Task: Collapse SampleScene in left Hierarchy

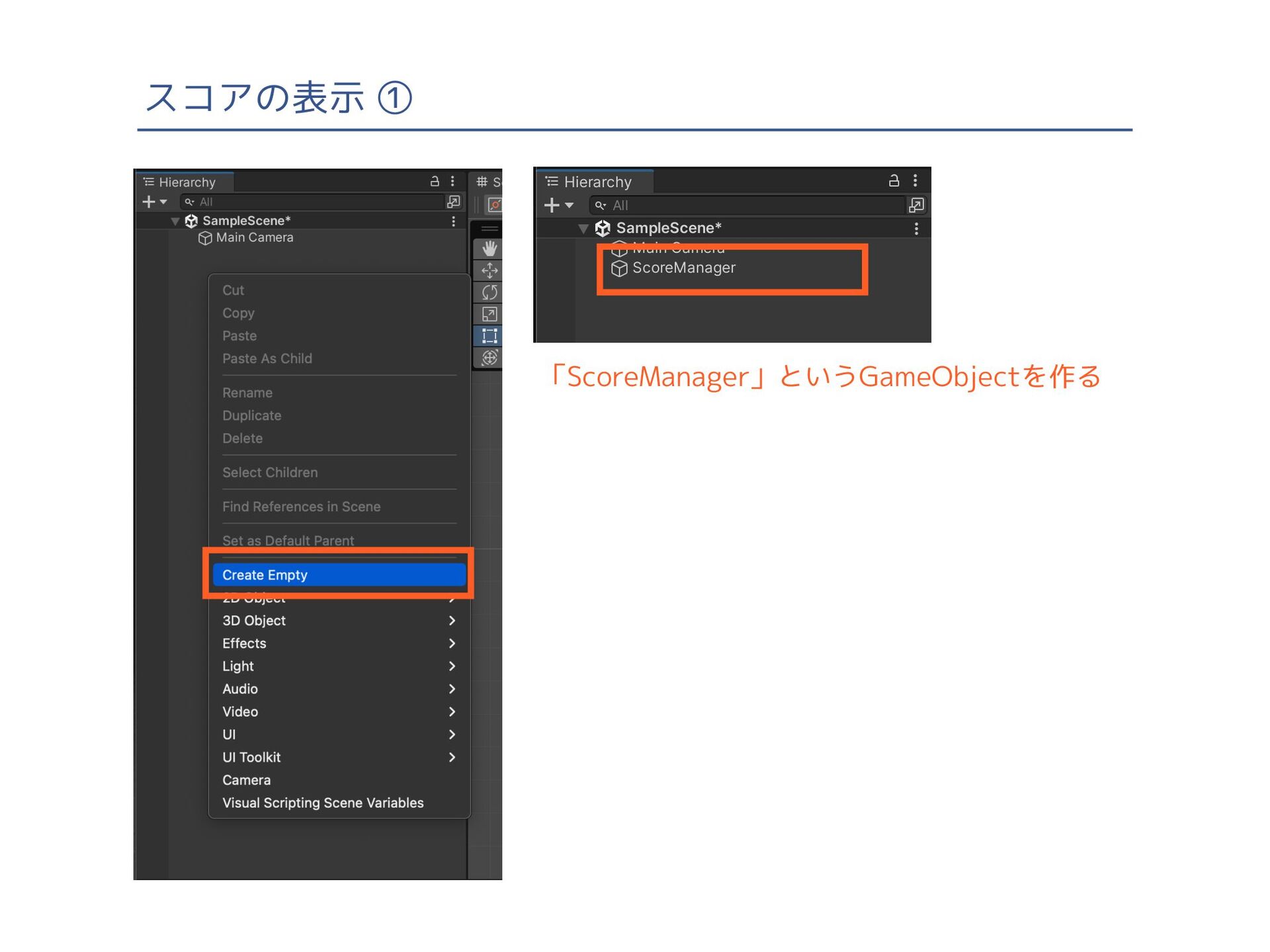Action: pos(175,221)
